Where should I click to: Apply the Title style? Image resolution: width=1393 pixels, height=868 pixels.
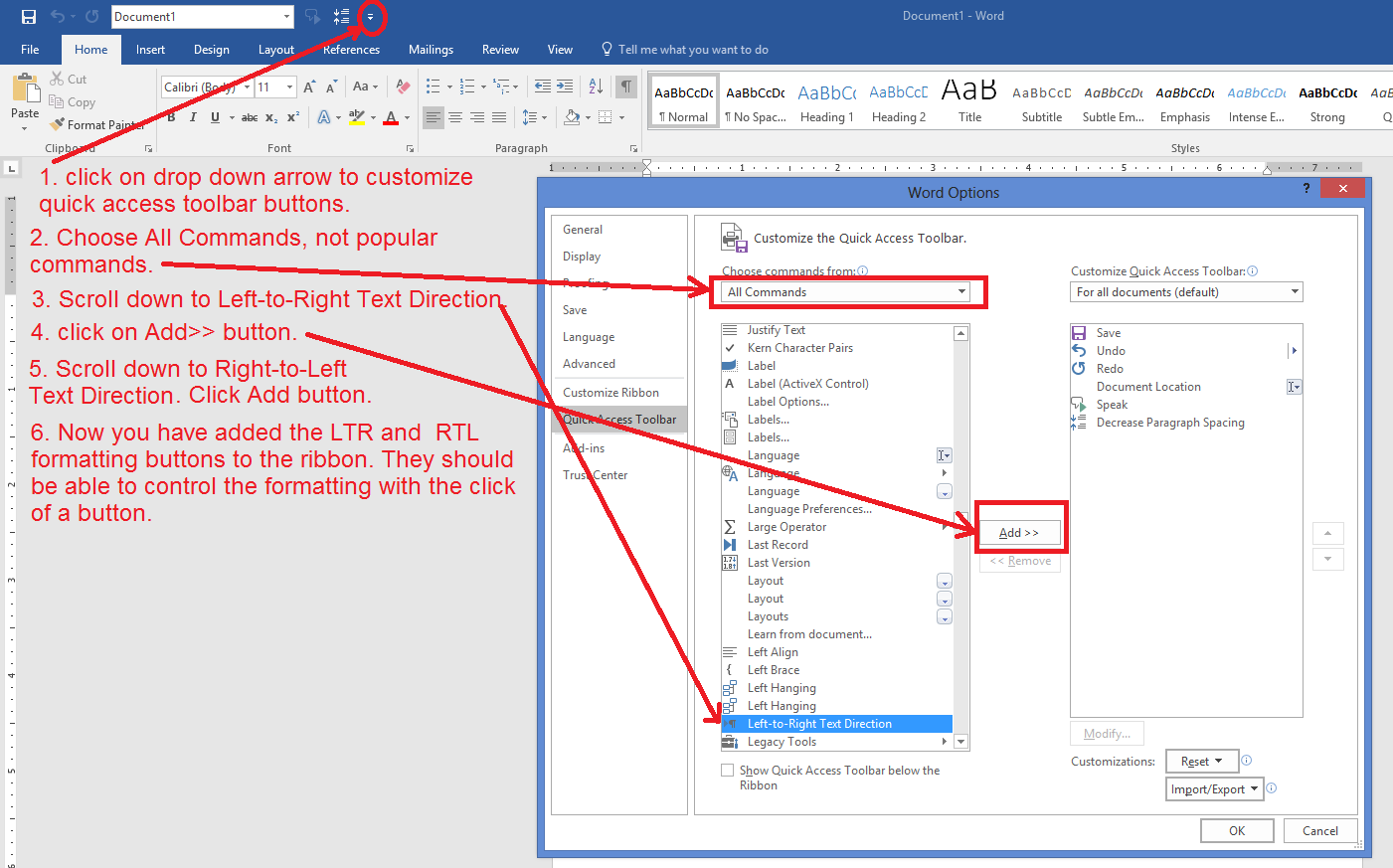click(969, 102)
